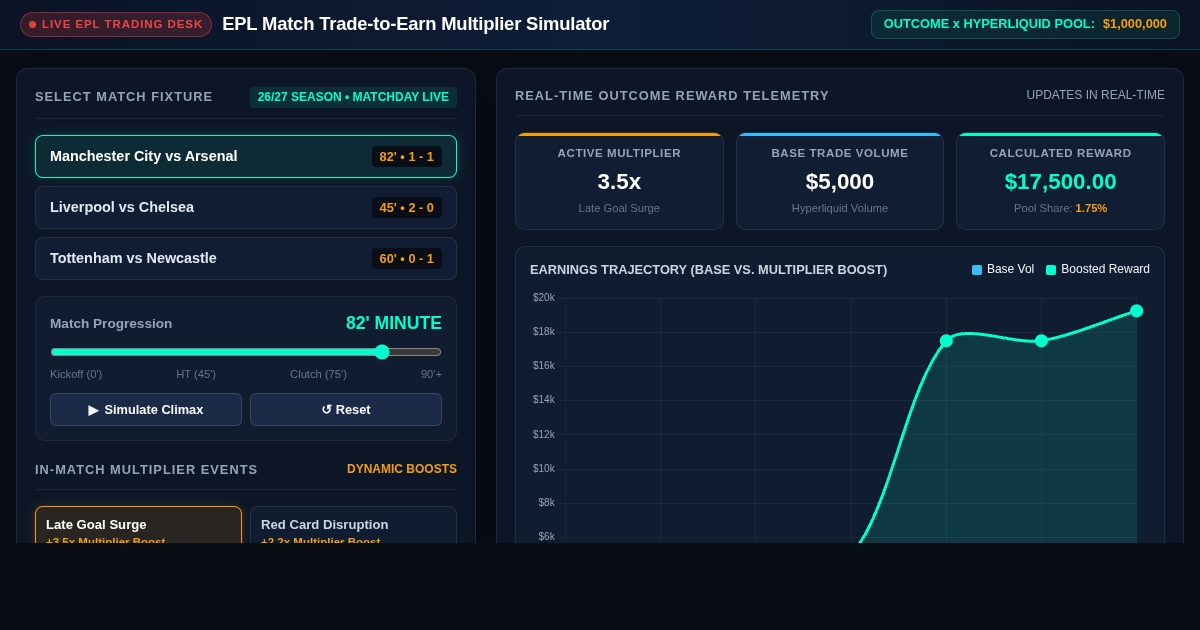
Task: Choose the Red Card Disruption multiplier event
Action: (x=353, y=525)
